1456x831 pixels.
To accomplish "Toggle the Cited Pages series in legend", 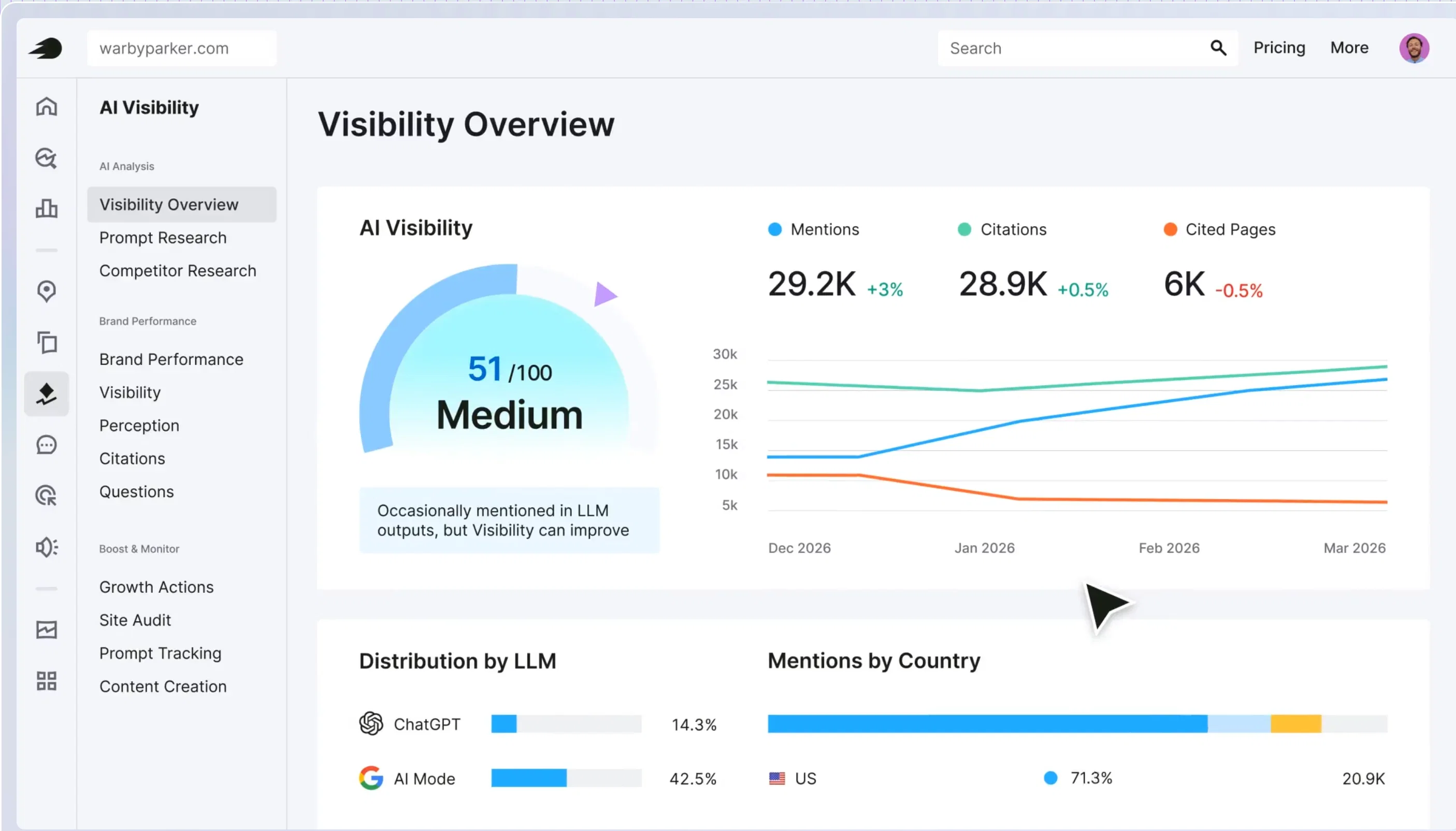I will click(x=1220, y=229).
